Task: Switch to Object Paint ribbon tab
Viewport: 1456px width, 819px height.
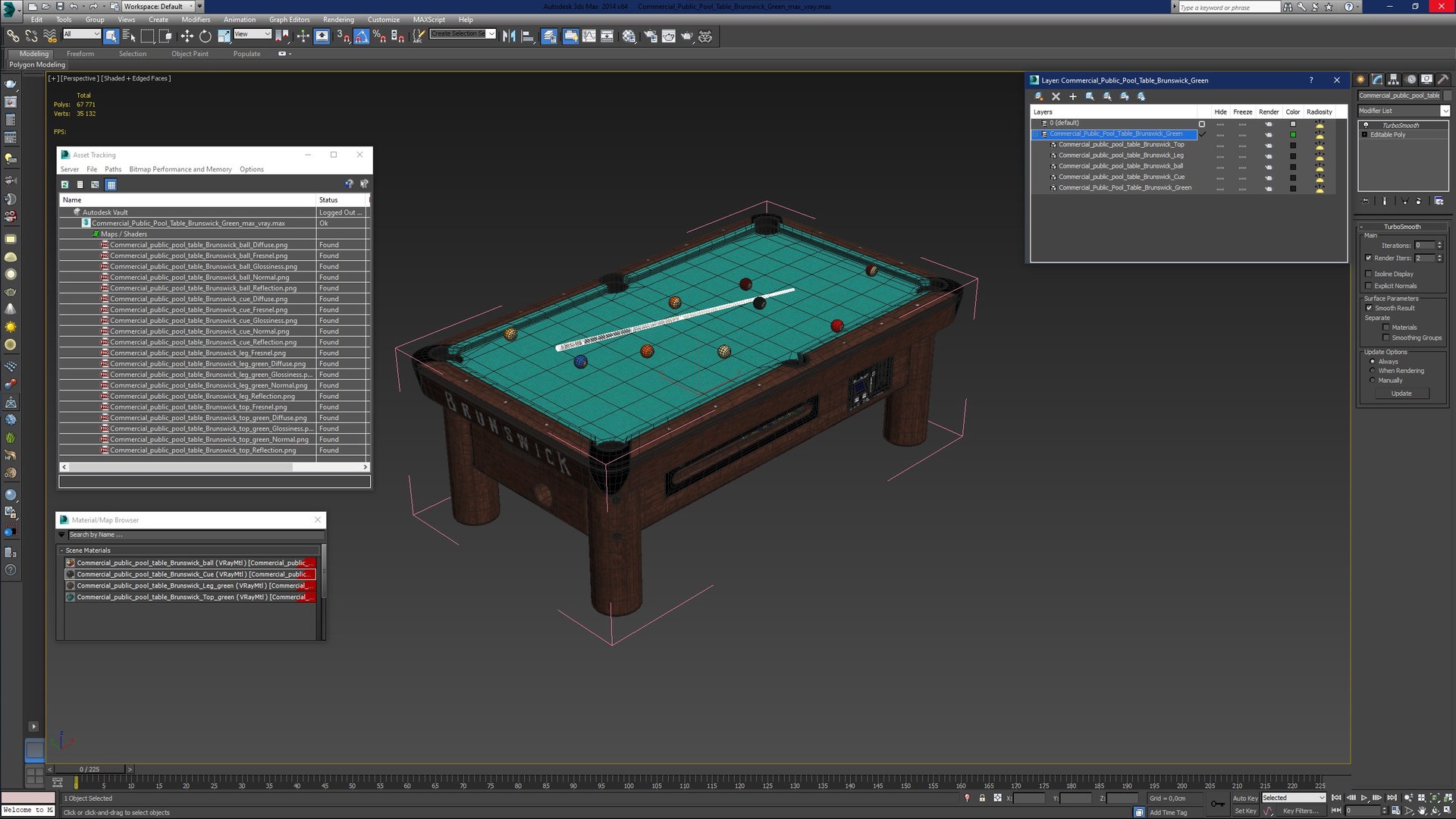Action: (x=190, y=54)
